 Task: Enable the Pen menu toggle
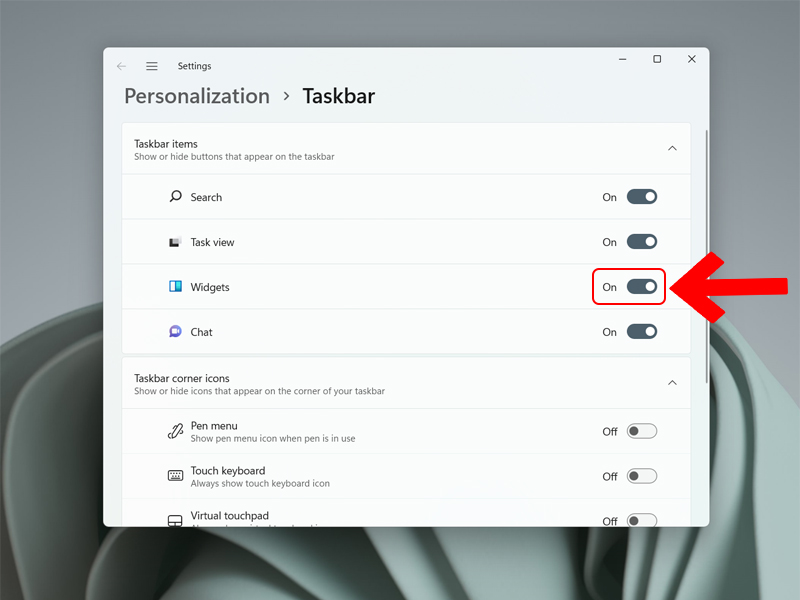pyautogui.click(x=641, y=430)
